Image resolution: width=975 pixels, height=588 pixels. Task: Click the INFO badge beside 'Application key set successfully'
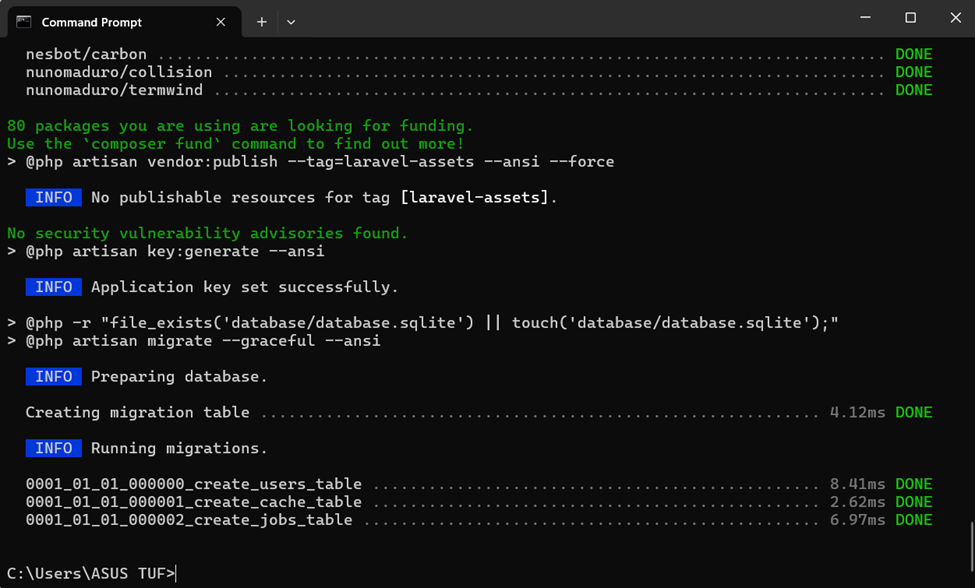[54, 287]
